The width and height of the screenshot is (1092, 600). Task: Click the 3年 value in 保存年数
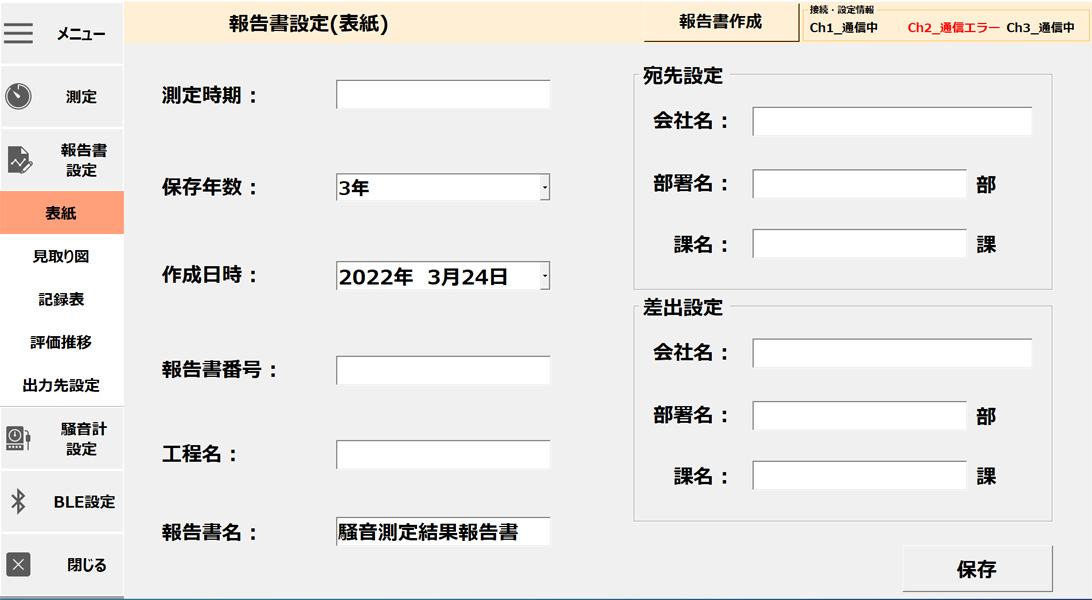click(354, 188)
